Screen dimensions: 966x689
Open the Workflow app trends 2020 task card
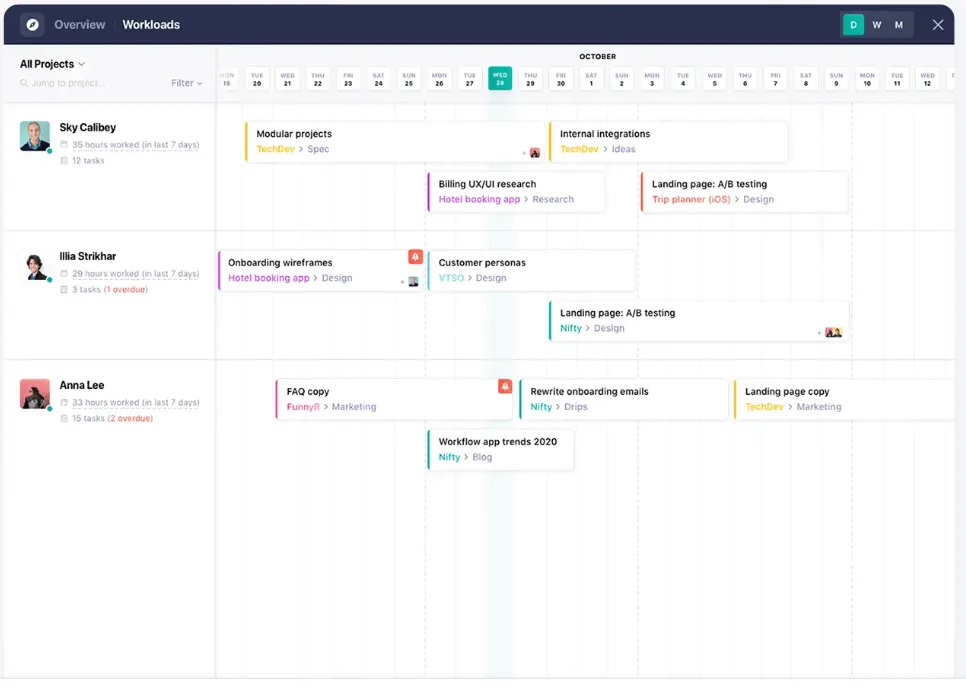pos(500,449)
